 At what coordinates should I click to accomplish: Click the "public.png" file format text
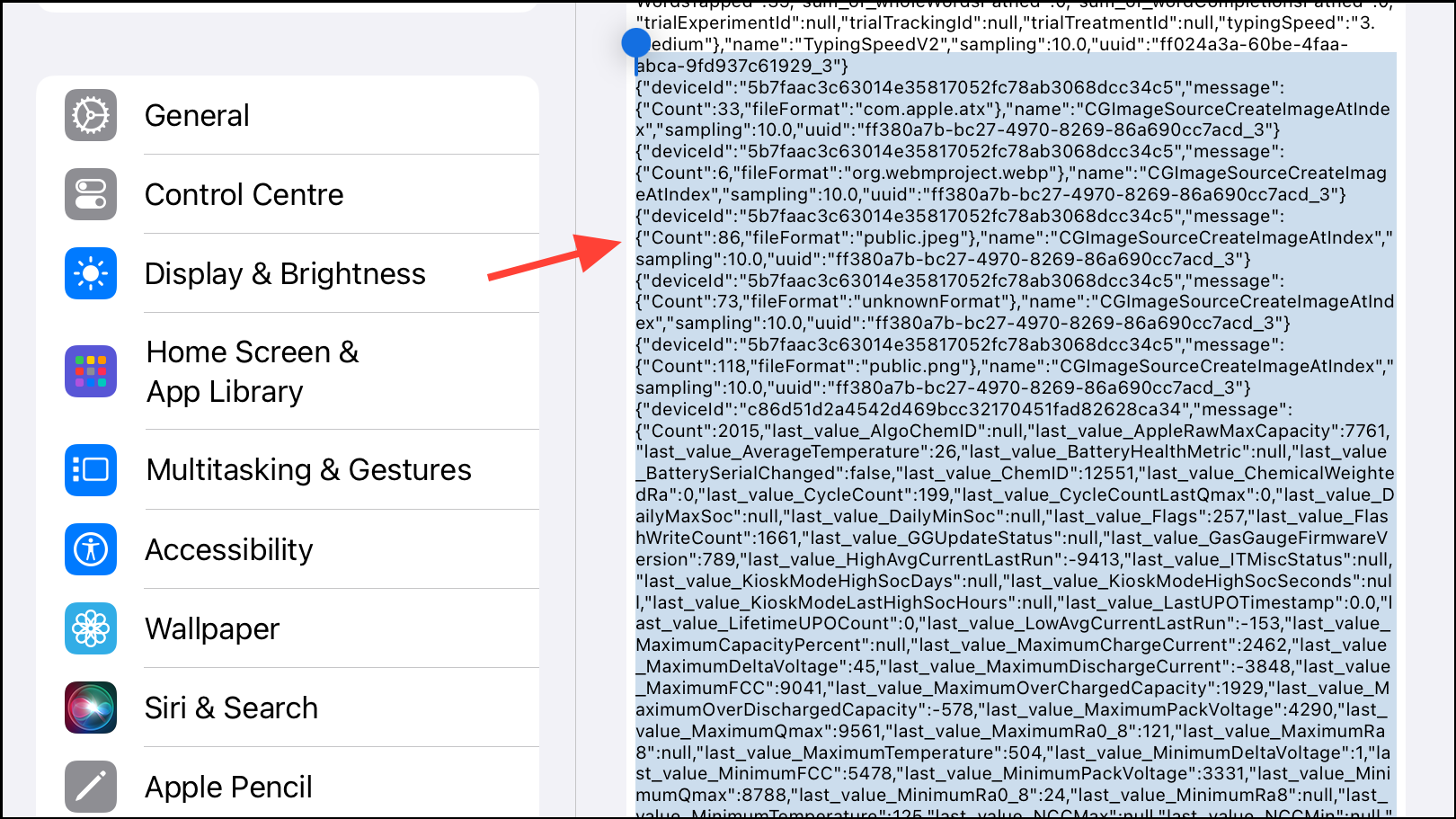919,367
